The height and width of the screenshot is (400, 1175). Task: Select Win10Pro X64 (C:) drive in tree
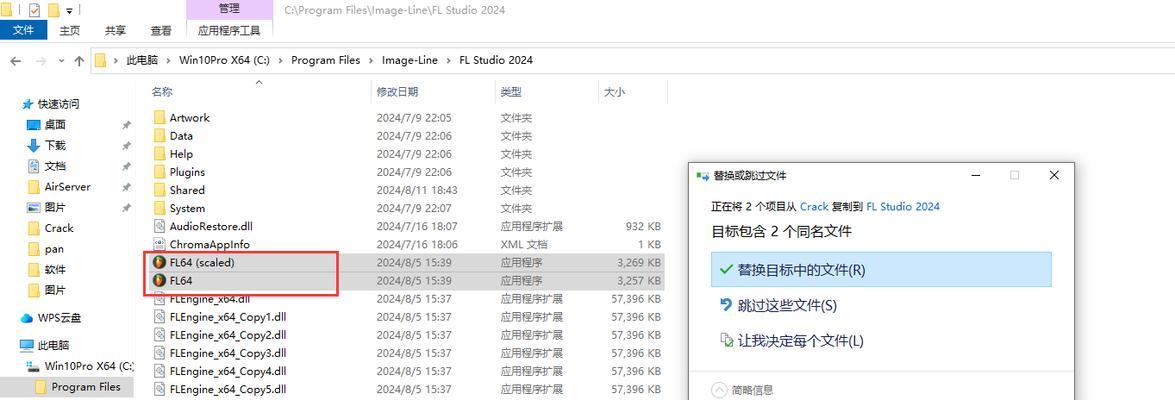click(x=88, y=366)
